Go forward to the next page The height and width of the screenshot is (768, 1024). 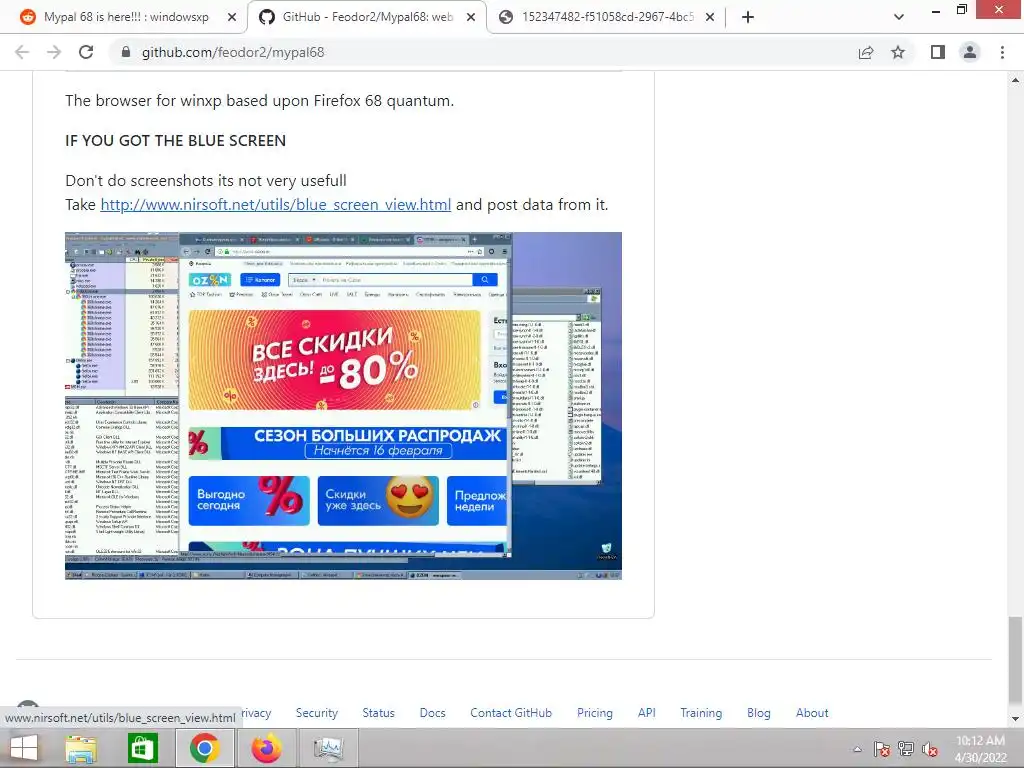tap(54, 52)
